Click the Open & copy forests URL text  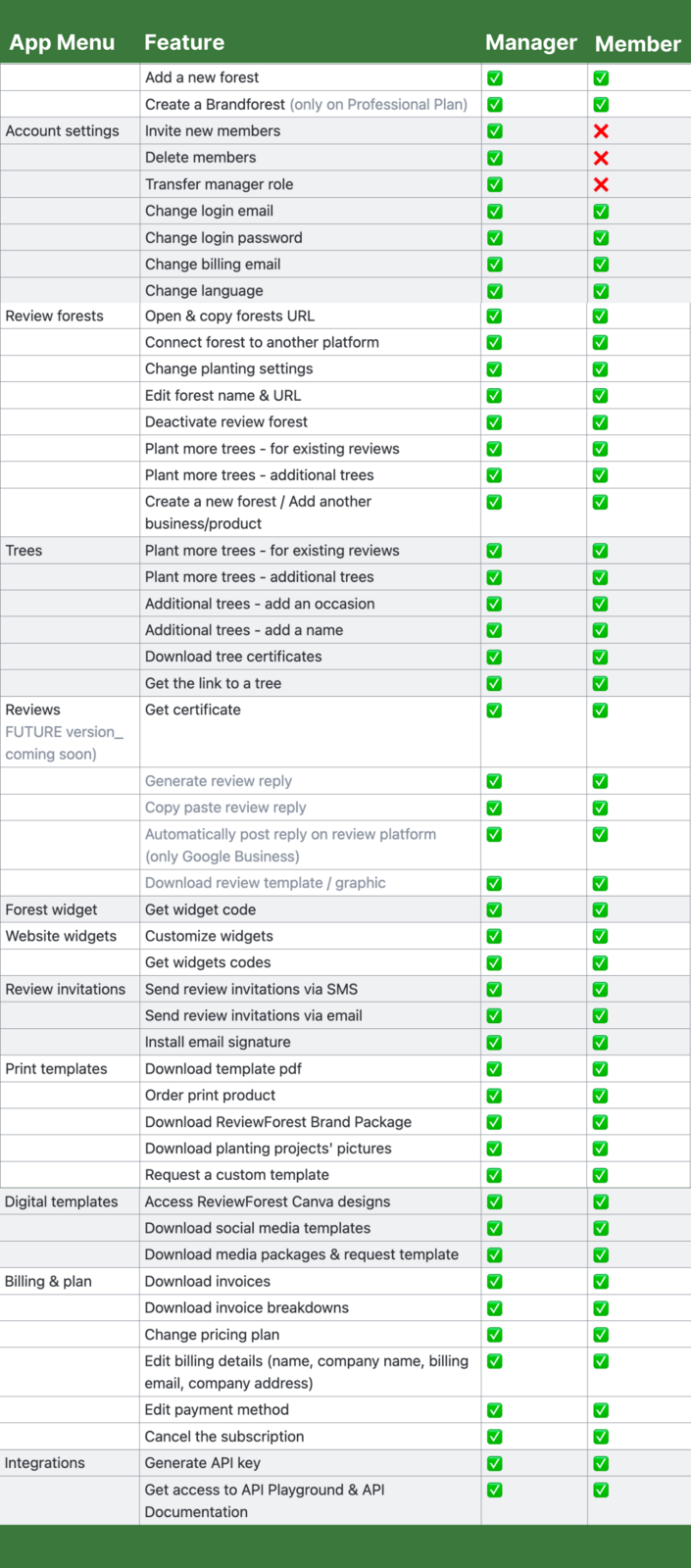click(229, 316)
